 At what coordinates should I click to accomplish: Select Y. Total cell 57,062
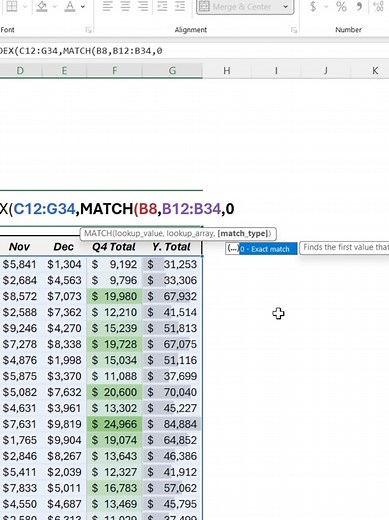(x=172, y=488)
